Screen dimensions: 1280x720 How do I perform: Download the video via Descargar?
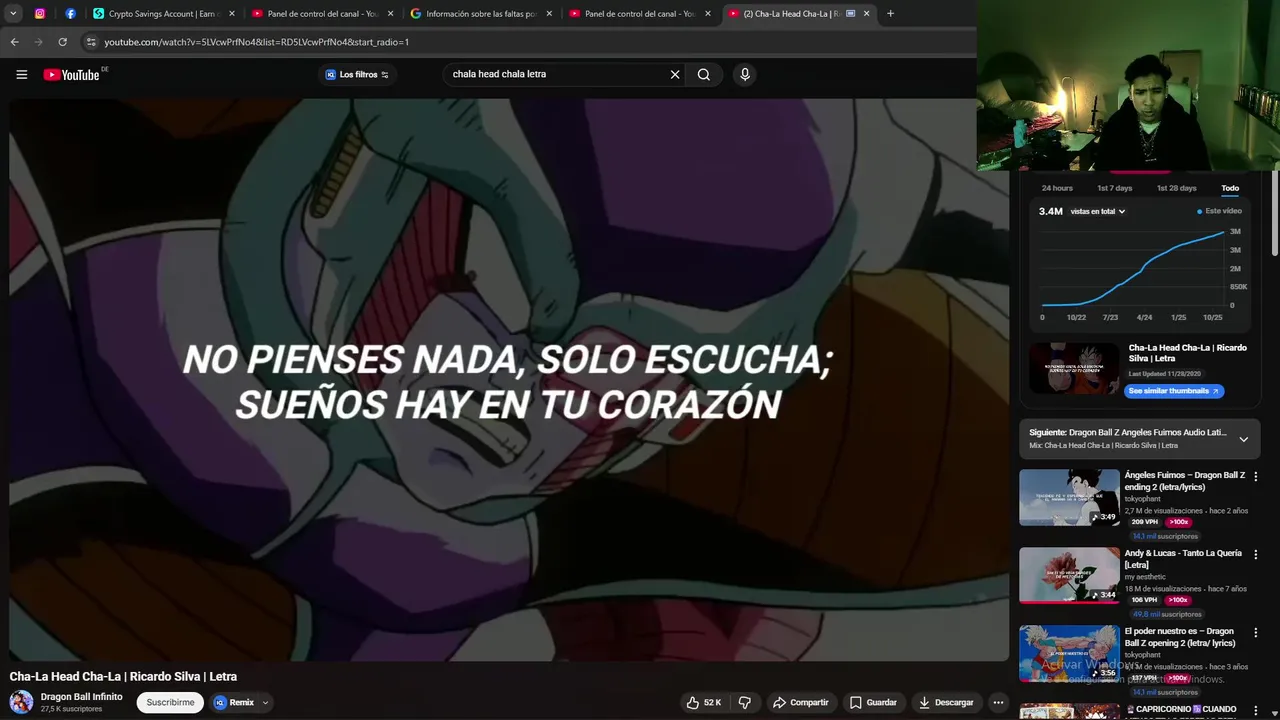point(946,702)
